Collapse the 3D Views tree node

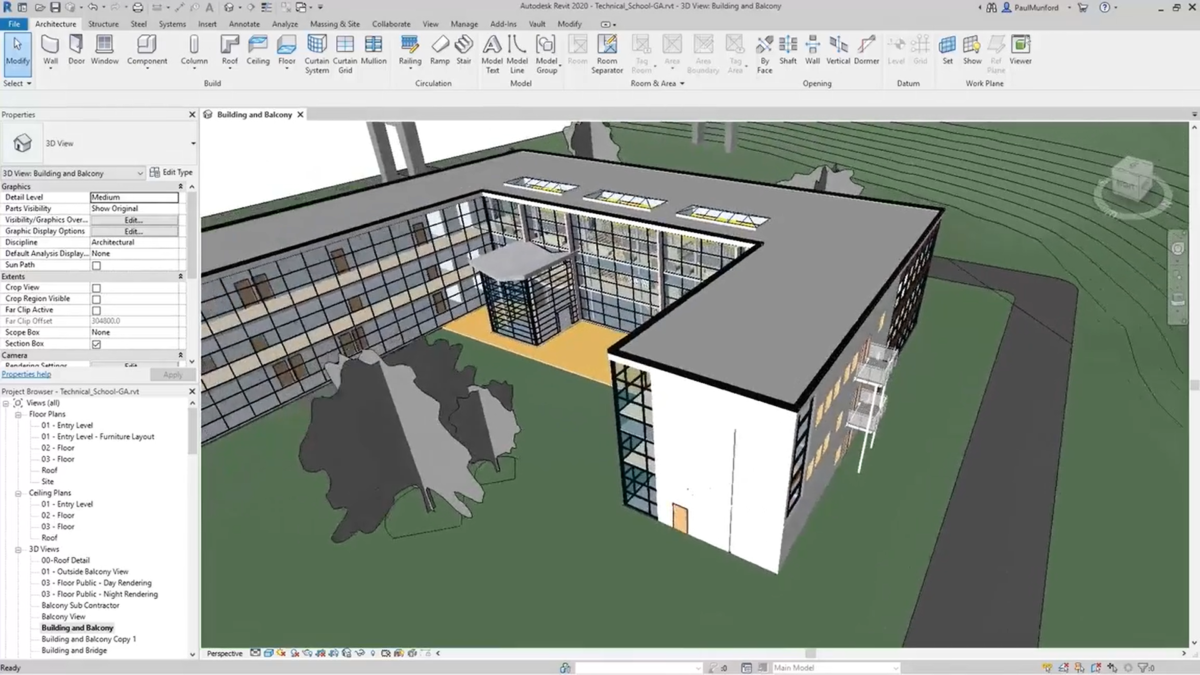(x=19, y=549)
